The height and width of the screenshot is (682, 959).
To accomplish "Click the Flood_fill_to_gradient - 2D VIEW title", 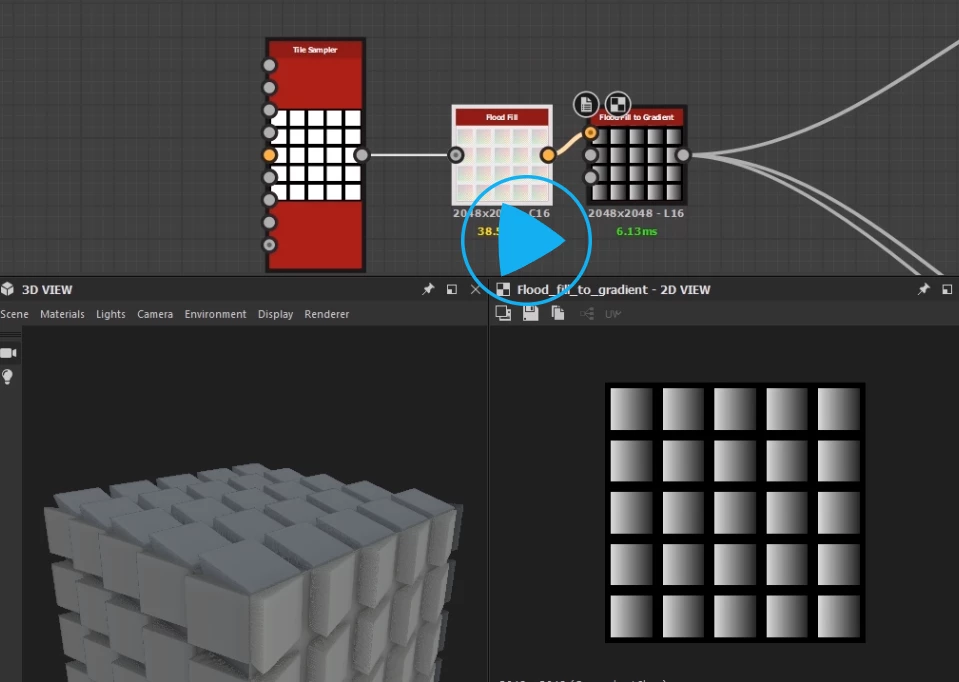I will tap(613, 289).
